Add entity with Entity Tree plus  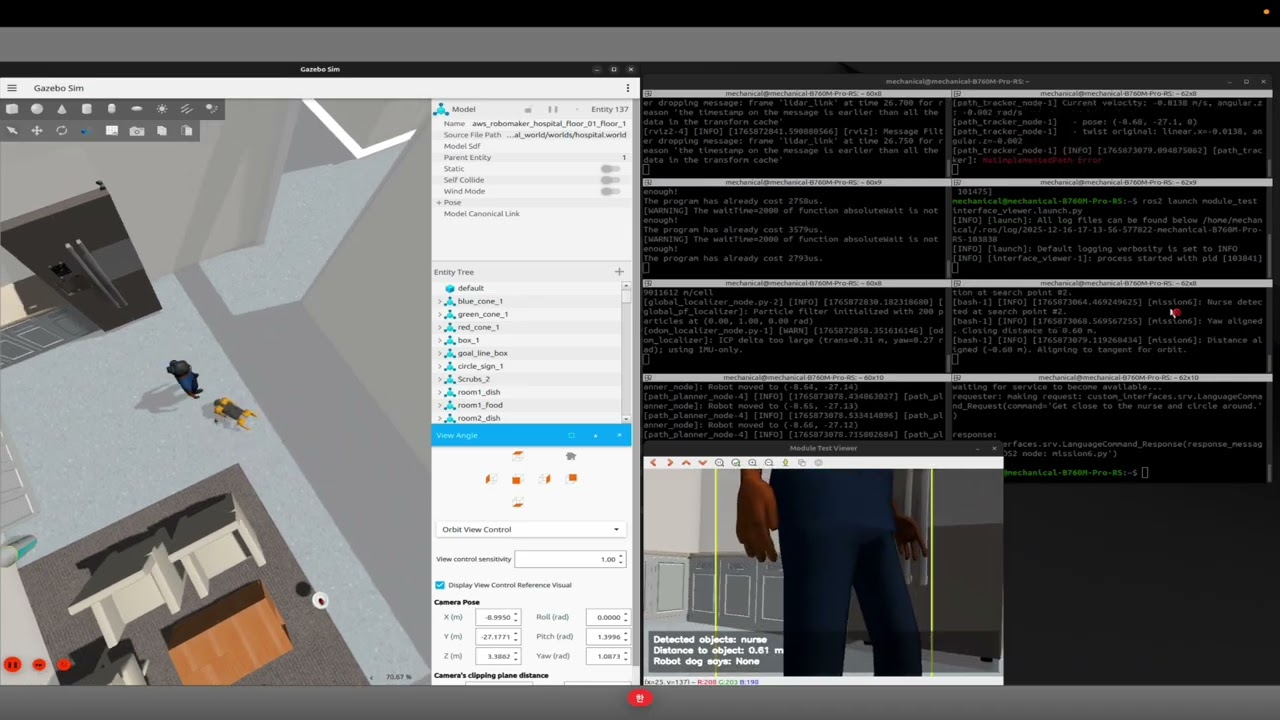(619, 271)
